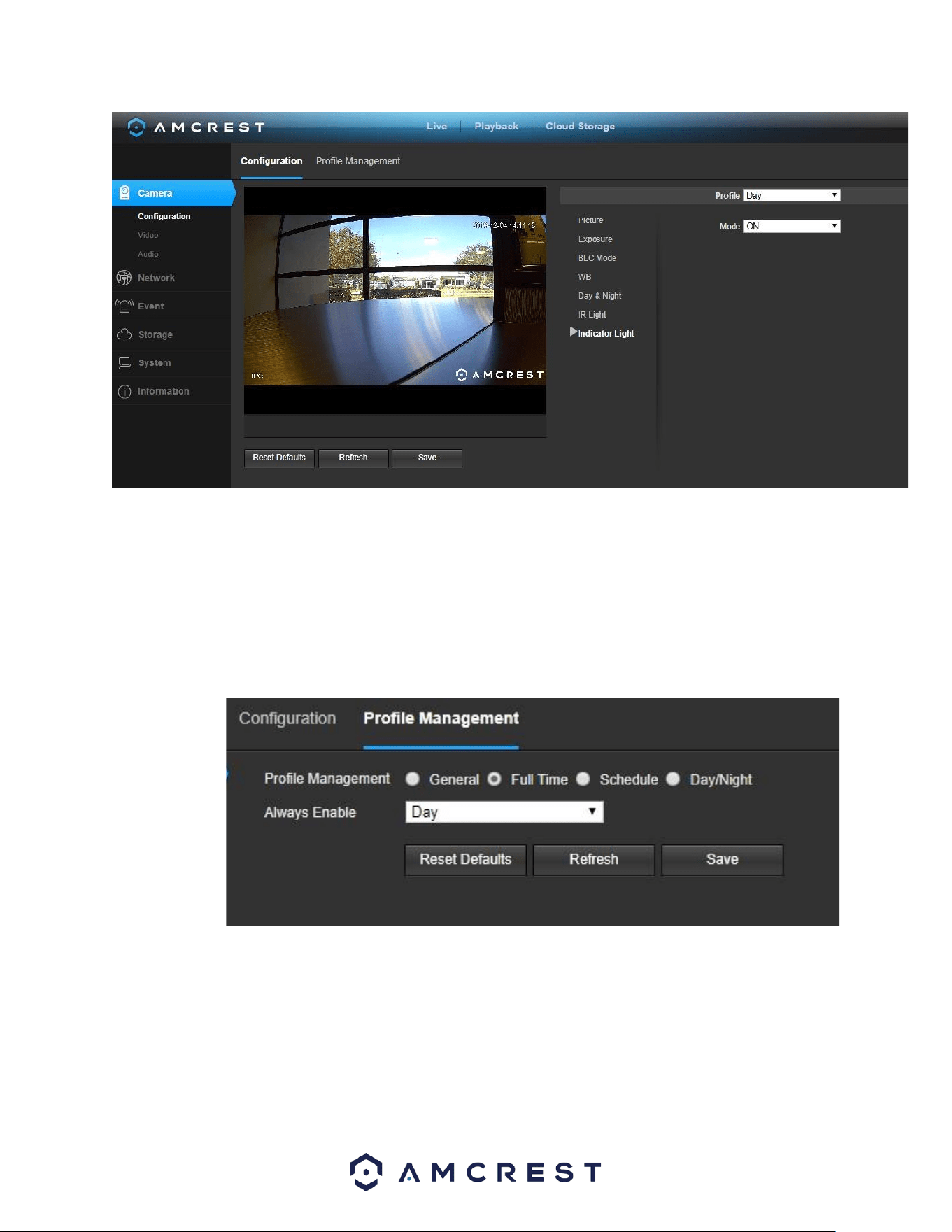
Task: Select the IR Light settings item
Action: pyautogui.click(x=592, y=315)
